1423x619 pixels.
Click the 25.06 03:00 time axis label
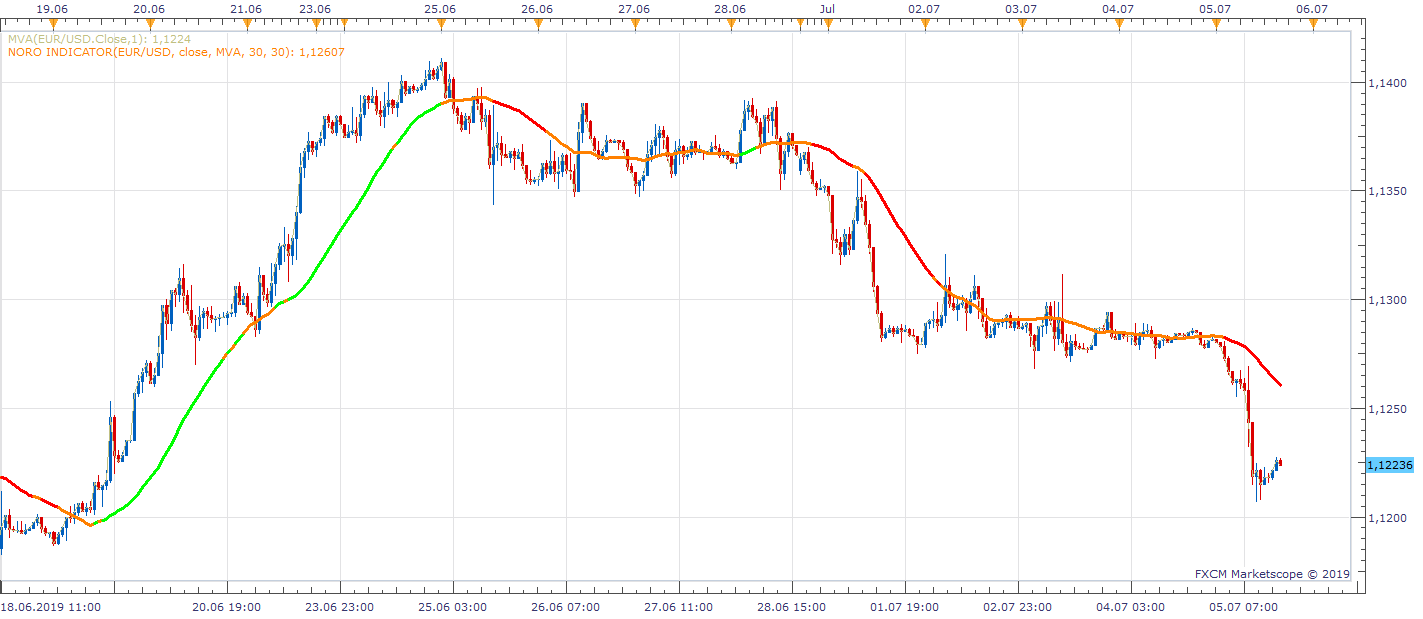pos(454,607)
